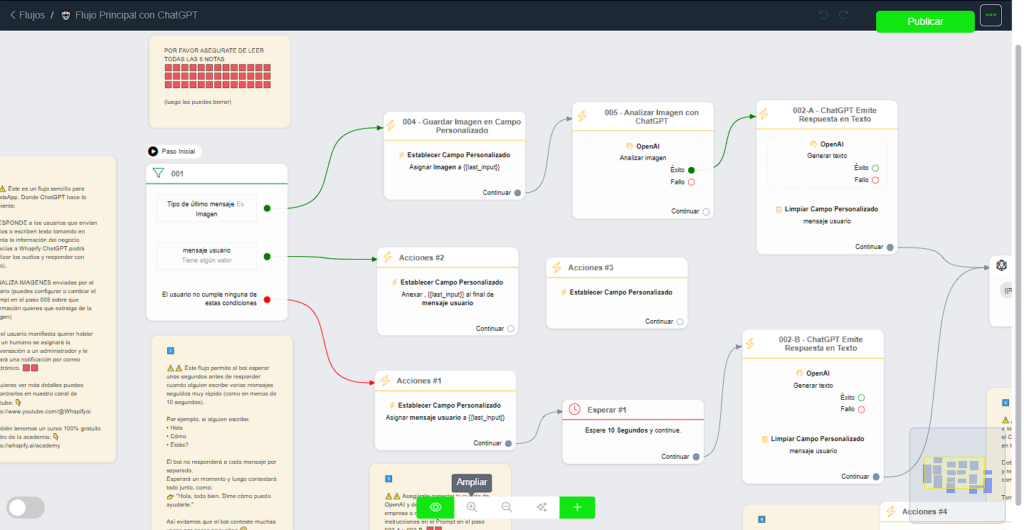Click the sparkle auto-arrange icon
The height and width of the screenshot is (530, 1024).
tap(542, 507)
